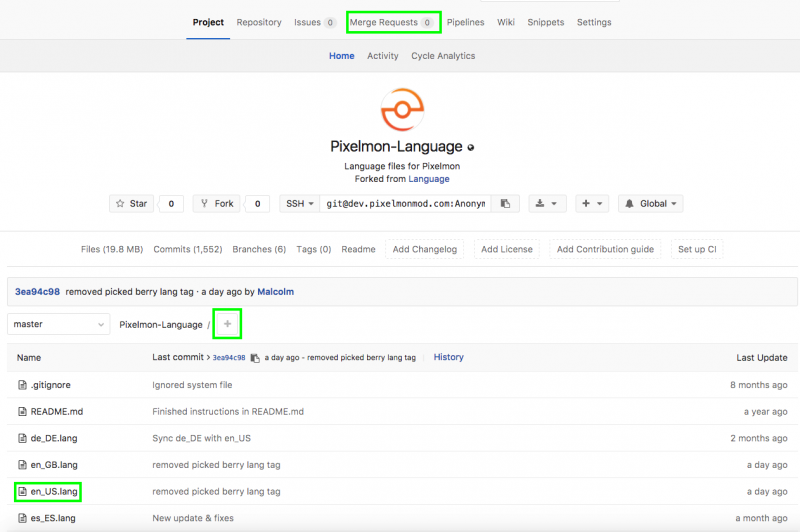
Task: Open the History link
Action: pos(448,357)
